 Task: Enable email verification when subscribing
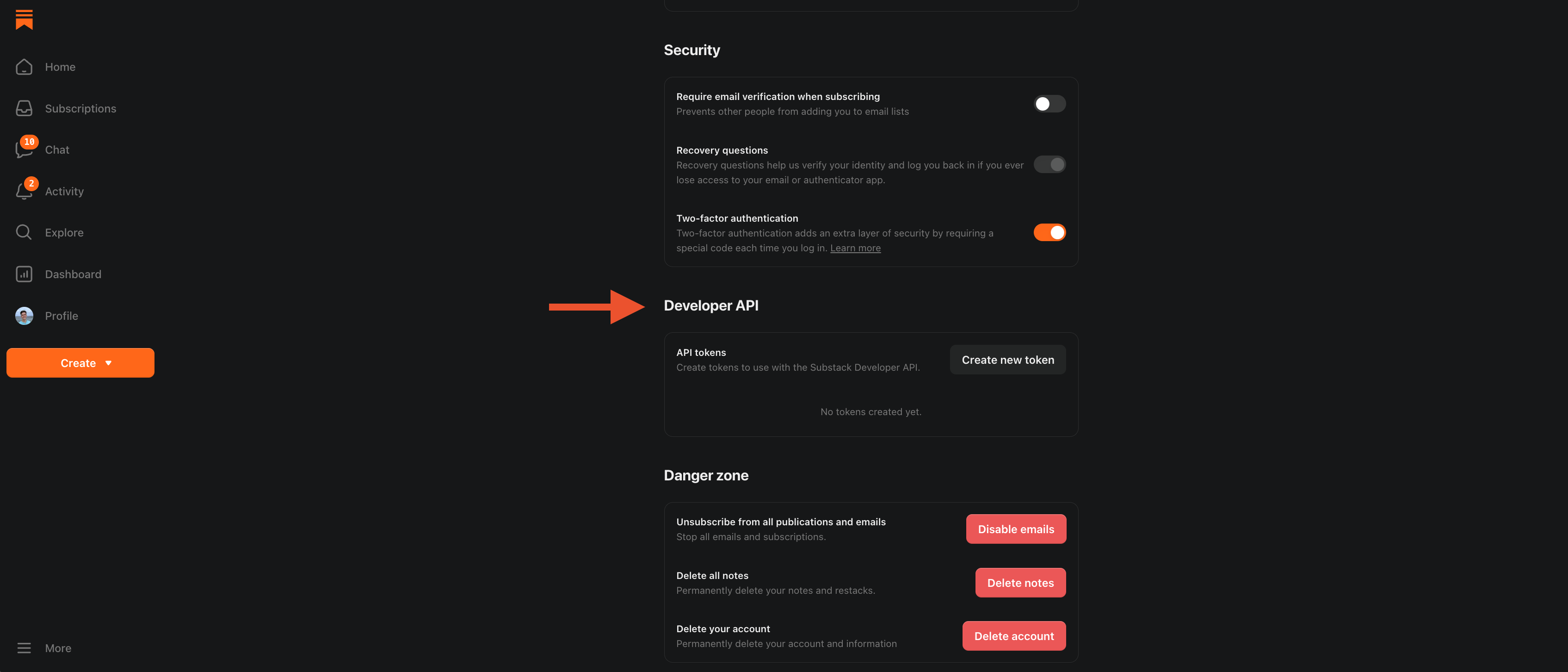[1049, 104]
